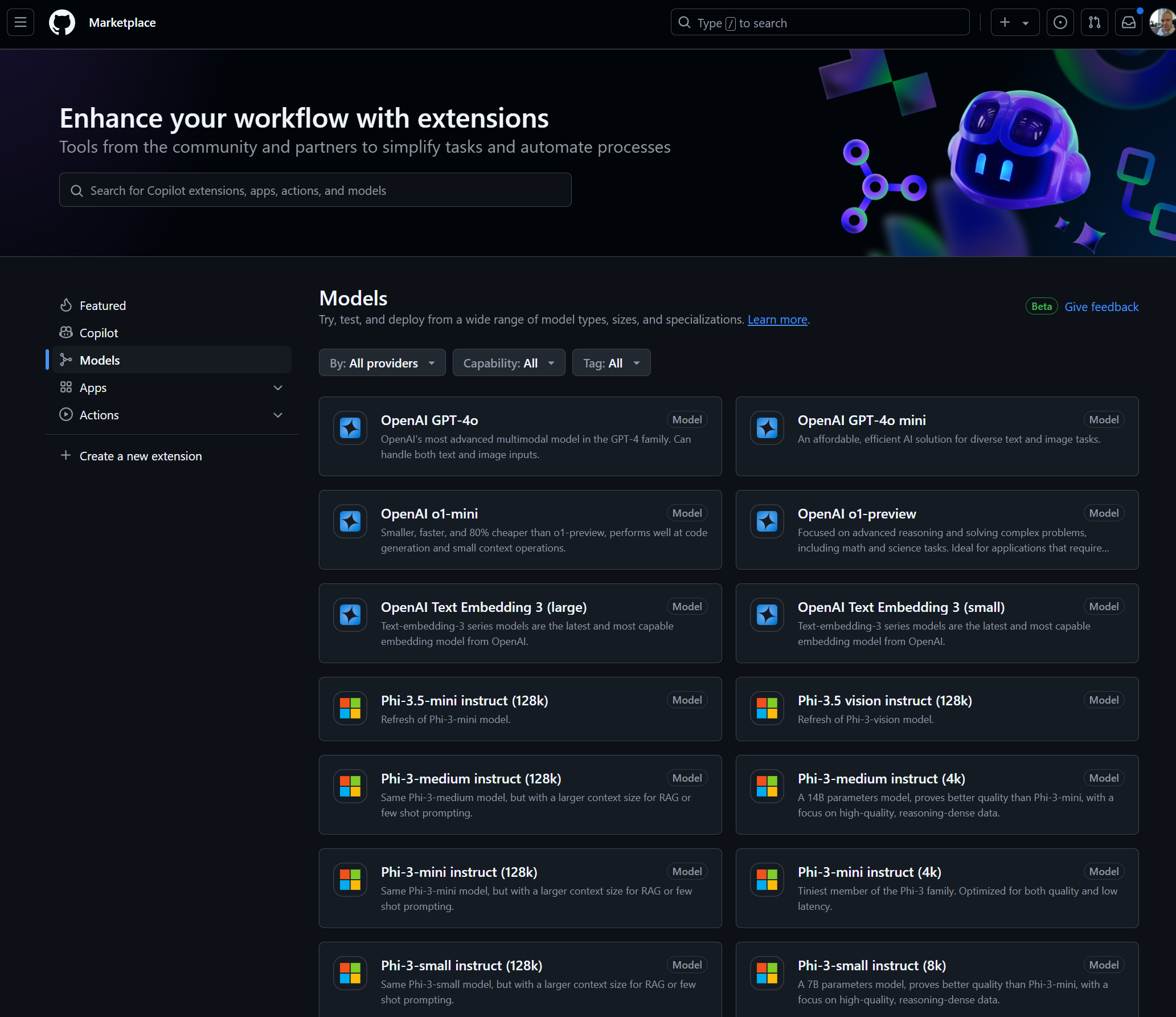Open the pull requests page
This screenshot has height=1017, width=1176.
(1094, 22)
